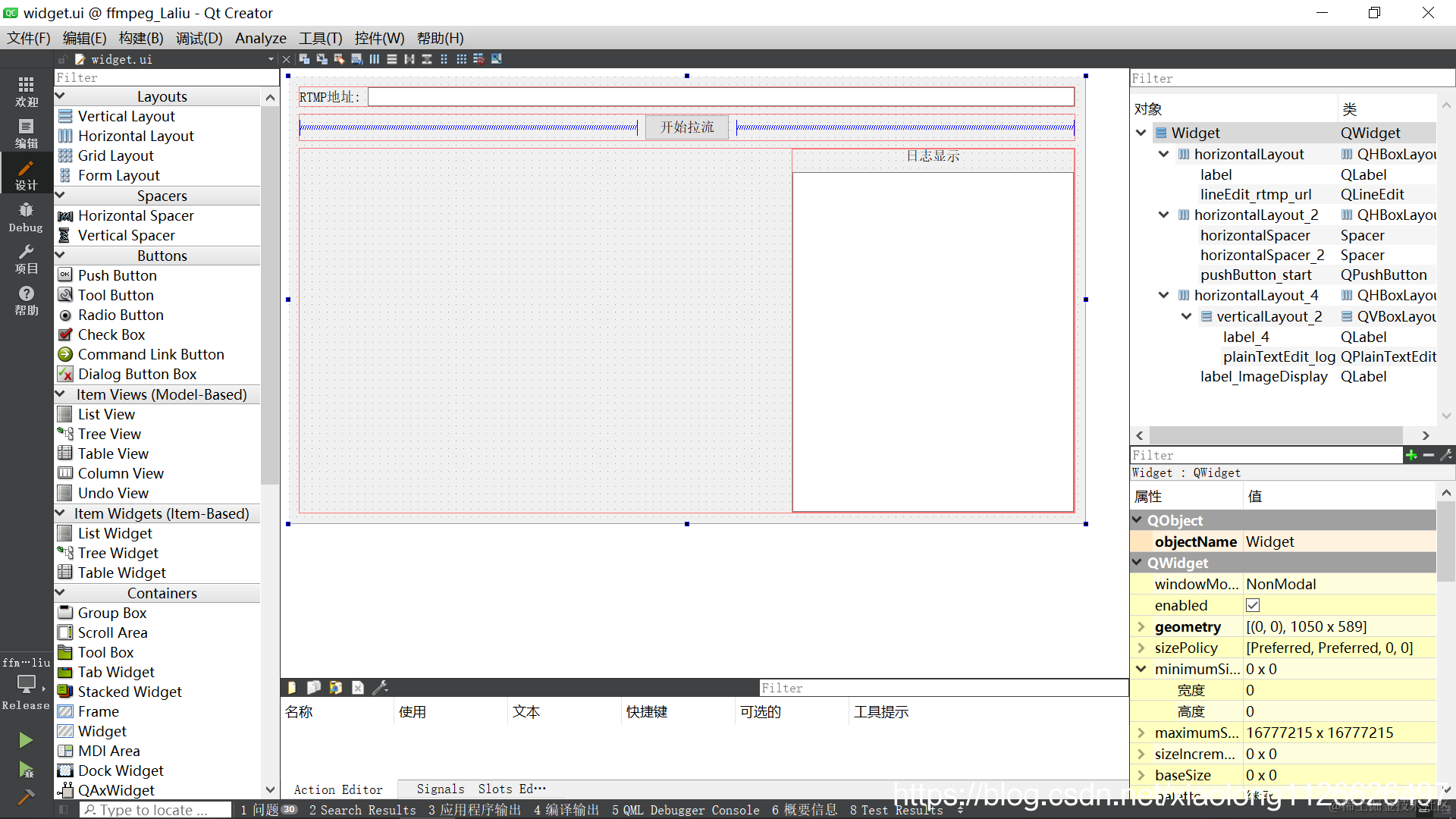This screenshot has width=1456, height=819.
Task: Click the Object Inspector horizontal scrollbar
Action: [x=1276, y=435]
